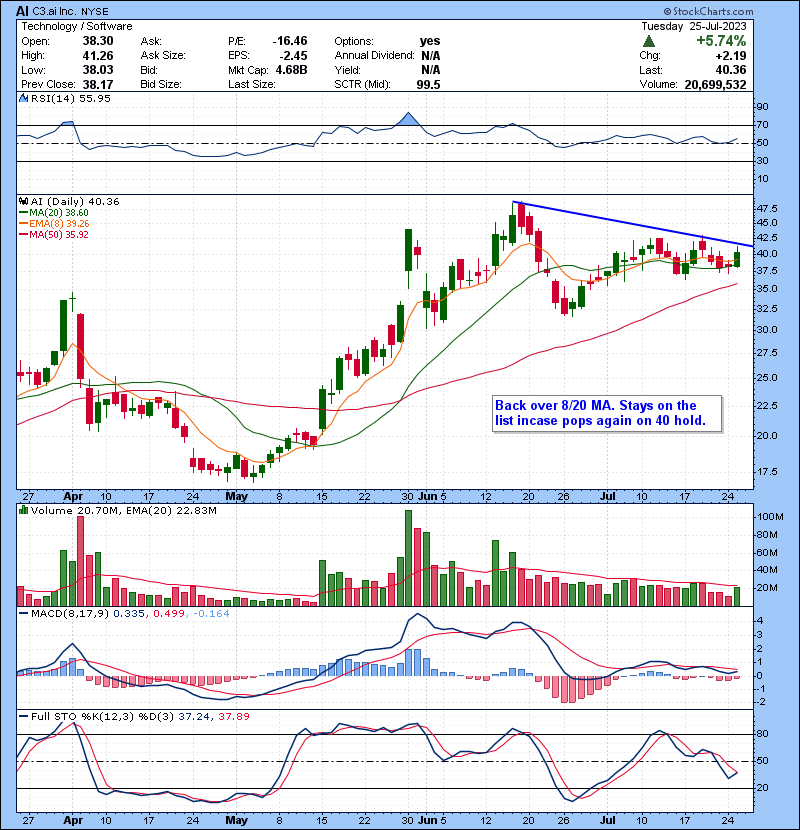Click the Low value 38.03
The height and width of the screenshot is (830, 800).
[x=98, y=70]
